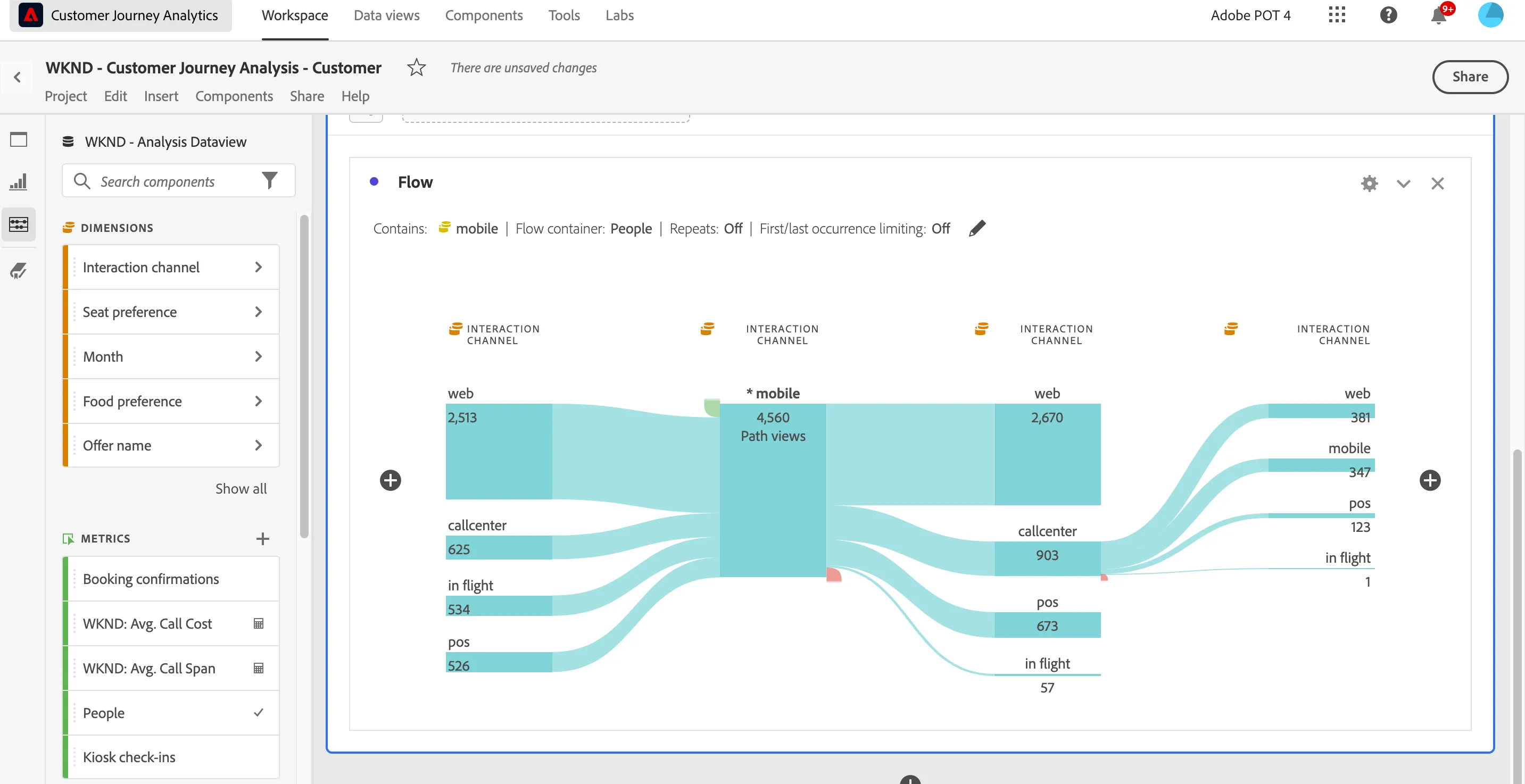Open the app switcher grid icon
The image size is (1525, 784).
pos(1337,15)
